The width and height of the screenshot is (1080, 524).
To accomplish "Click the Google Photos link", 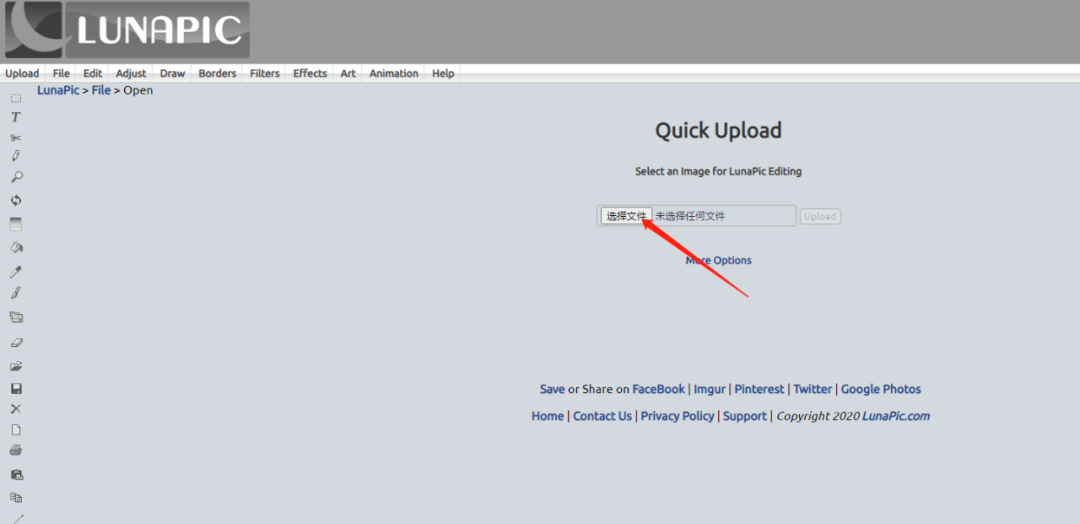I will coord(881,389).
